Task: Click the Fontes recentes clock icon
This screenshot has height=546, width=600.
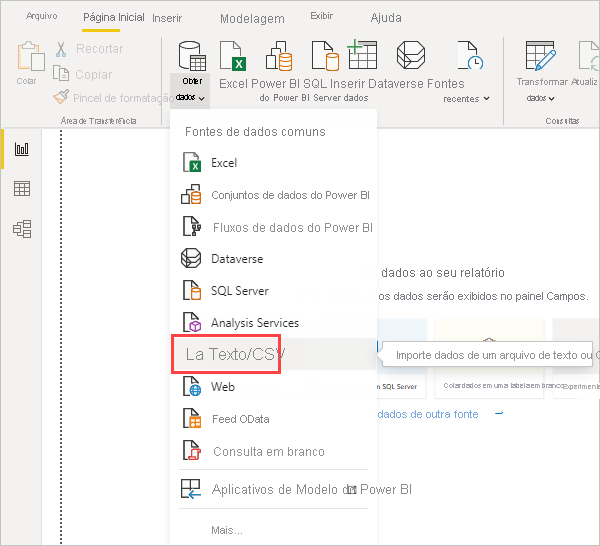Action: tap(470, 55)
